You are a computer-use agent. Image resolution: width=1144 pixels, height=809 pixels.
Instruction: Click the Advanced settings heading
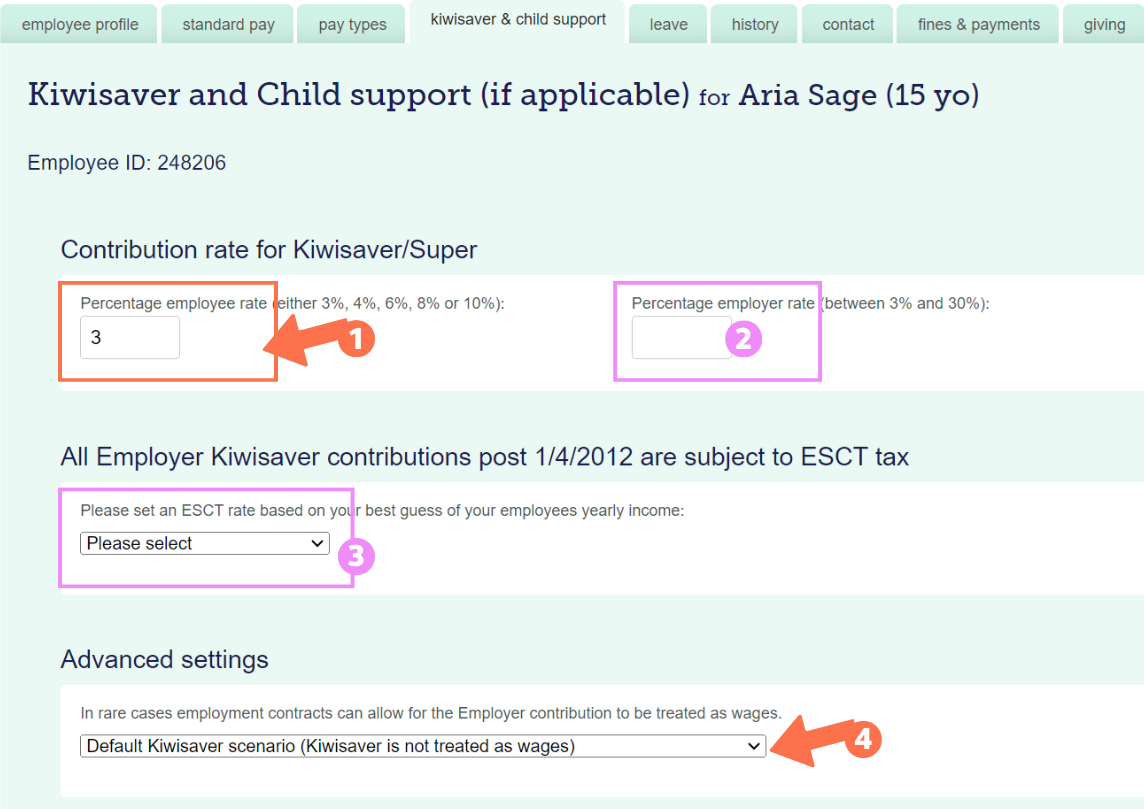[x=165, y=660]
